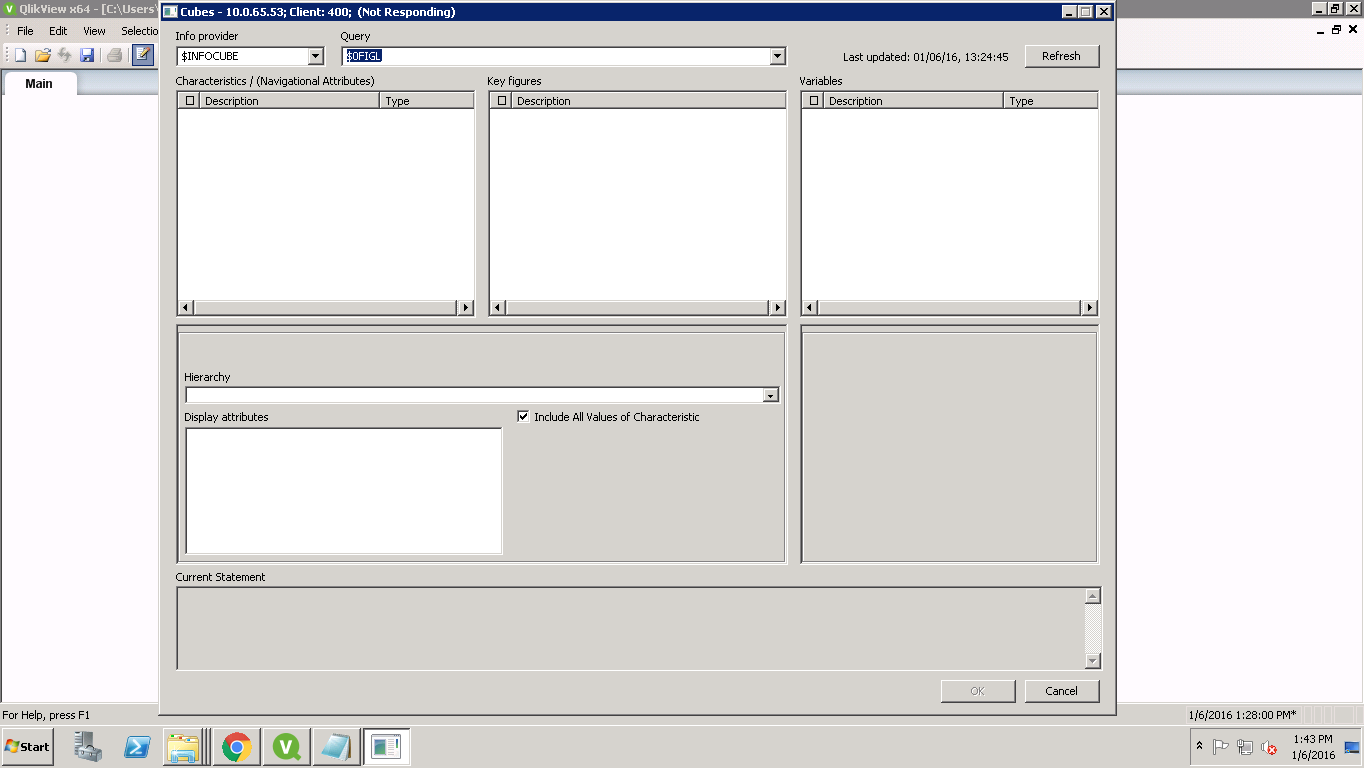The width and height of the screenshot is (1364, 768).
Task: Maximize the Cubes dialog window
Action: [x=1085, y=12]
